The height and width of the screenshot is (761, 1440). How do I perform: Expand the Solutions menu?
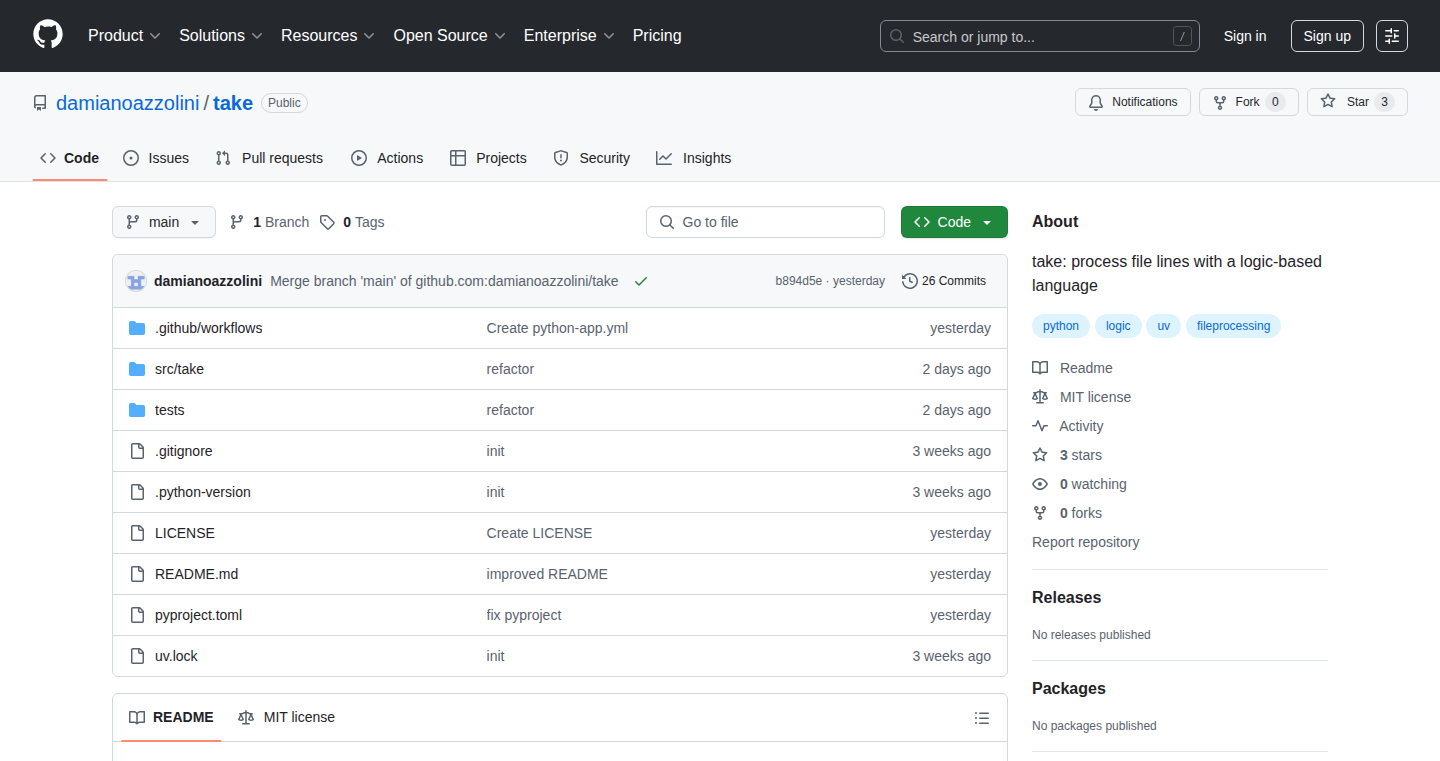221,35
